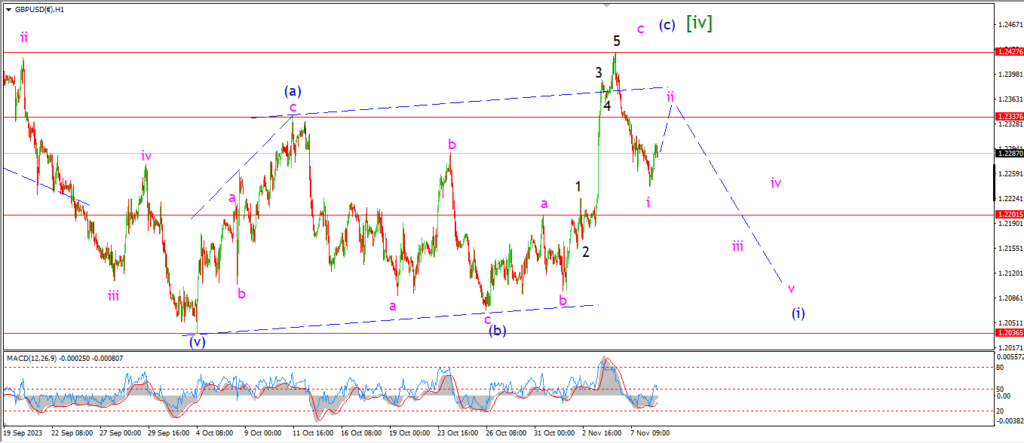Screen dimensions: 1024x443
Task: Click the blue (a) wave label
Action: tap(293, 90)
